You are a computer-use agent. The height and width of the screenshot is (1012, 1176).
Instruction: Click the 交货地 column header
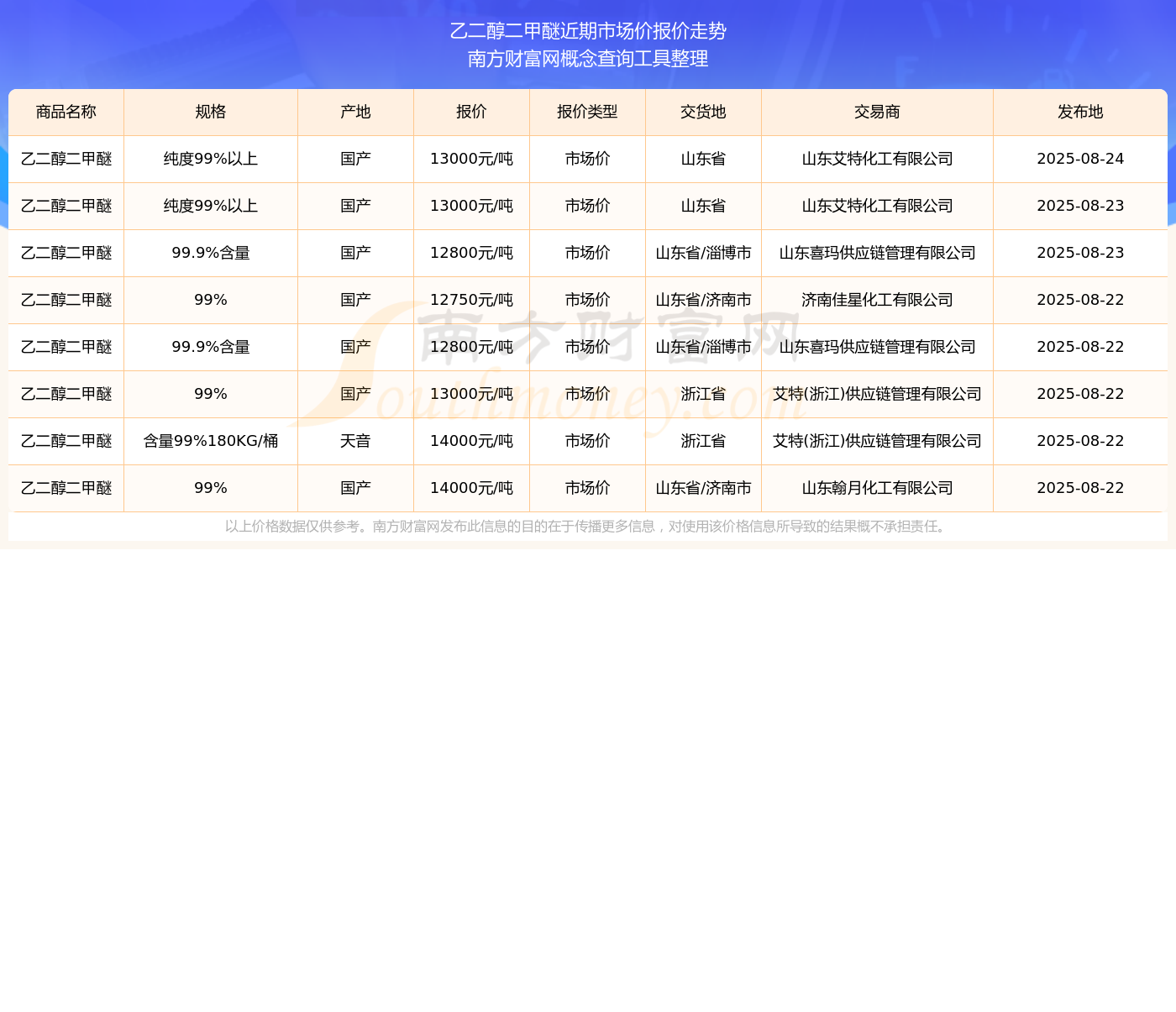point(703,112)
